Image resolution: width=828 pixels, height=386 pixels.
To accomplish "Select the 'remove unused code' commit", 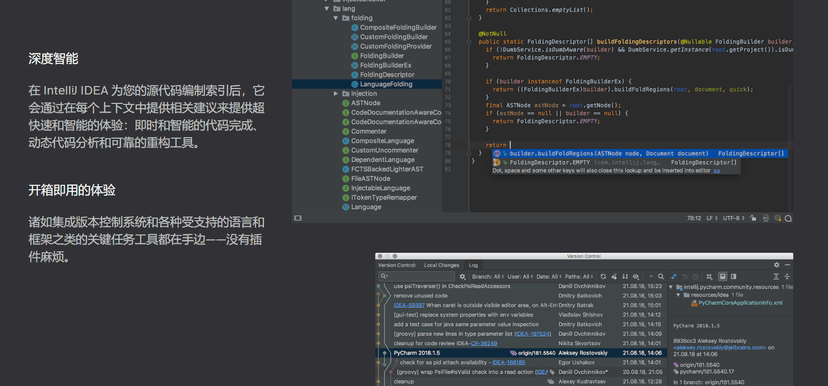I will tap(421, 296).
